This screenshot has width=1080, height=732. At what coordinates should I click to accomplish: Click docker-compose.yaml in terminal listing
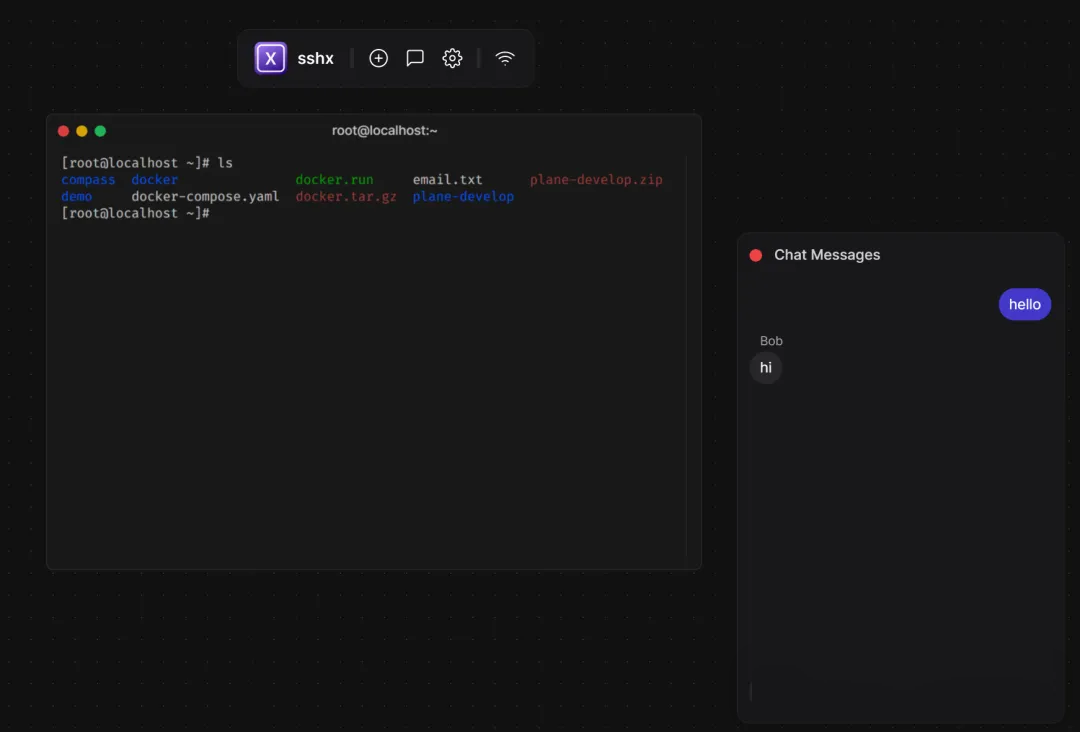point(205,197)
